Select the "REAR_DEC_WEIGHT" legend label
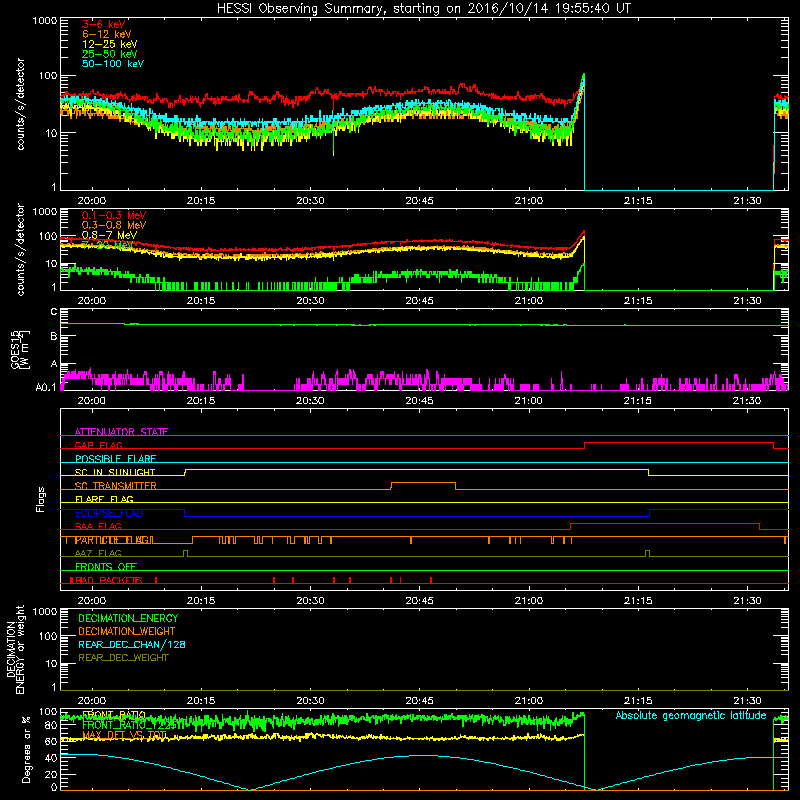This screenshot has height=800, width=800. coord(123,658)
